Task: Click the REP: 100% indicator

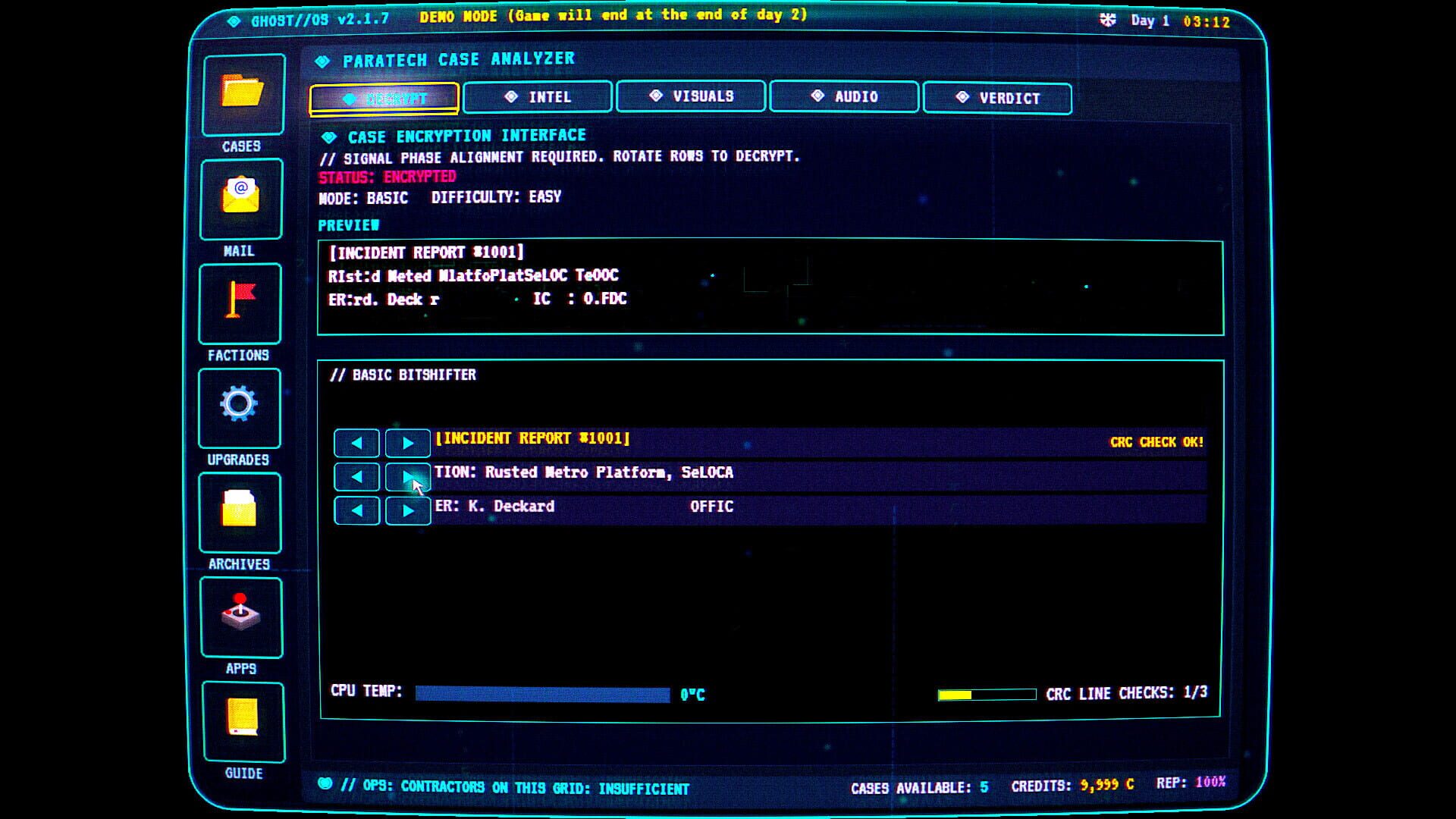Action: coord(1191,783)
